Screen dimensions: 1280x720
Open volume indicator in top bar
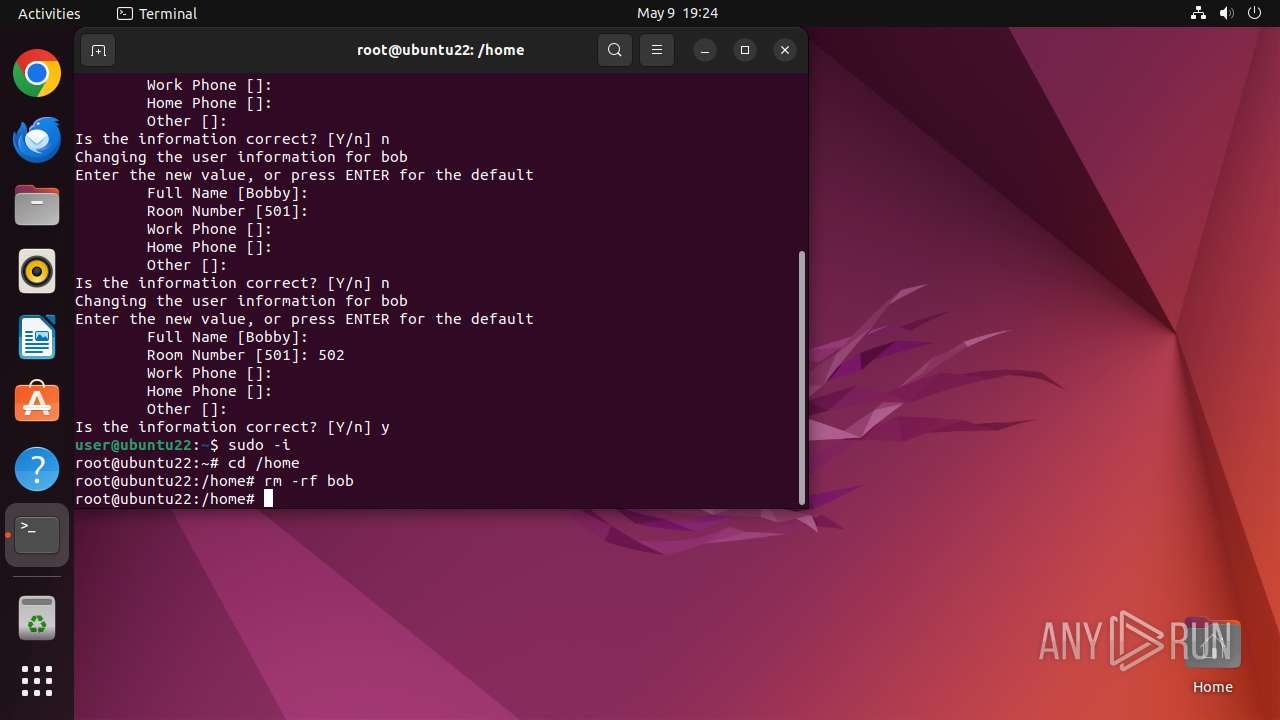pos(1227,13)
